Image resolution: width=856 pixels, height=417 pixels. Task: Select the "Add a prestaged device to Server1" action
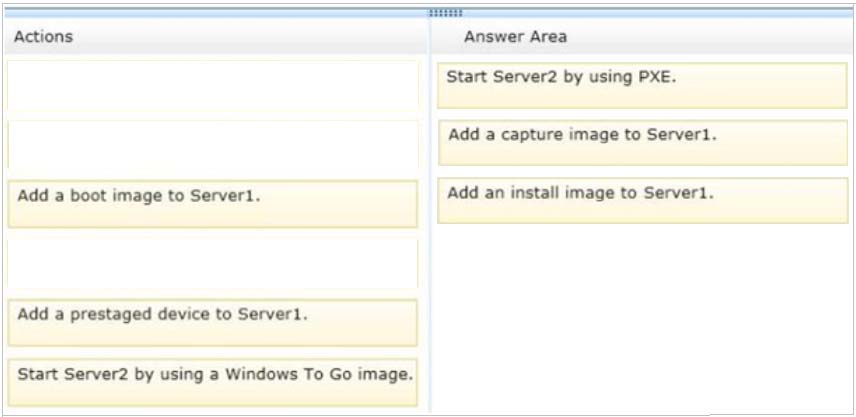[x=212, y=323]
